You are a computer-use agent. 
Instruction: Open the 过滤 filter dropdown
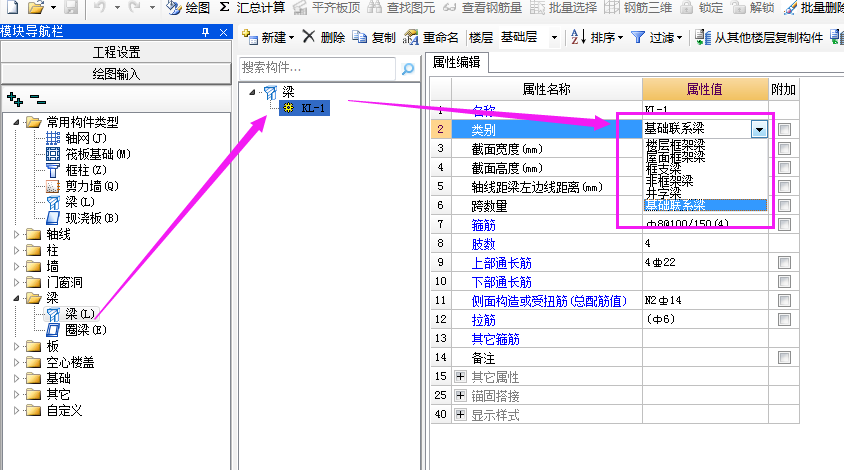[657, 37]
